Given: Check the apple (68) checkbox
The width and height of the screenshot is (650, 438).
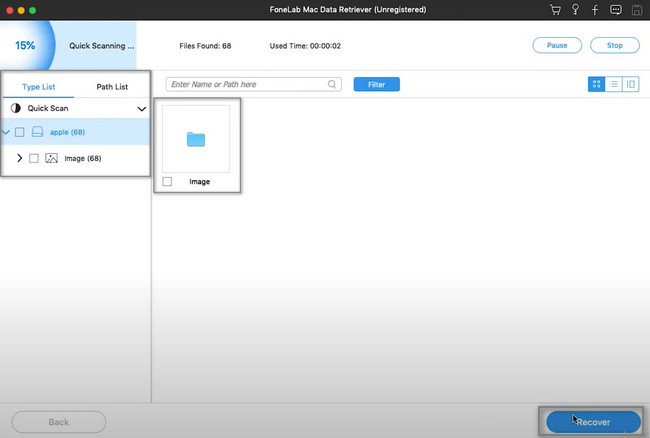Looking at the screenshot, I should tap(19, 132).
